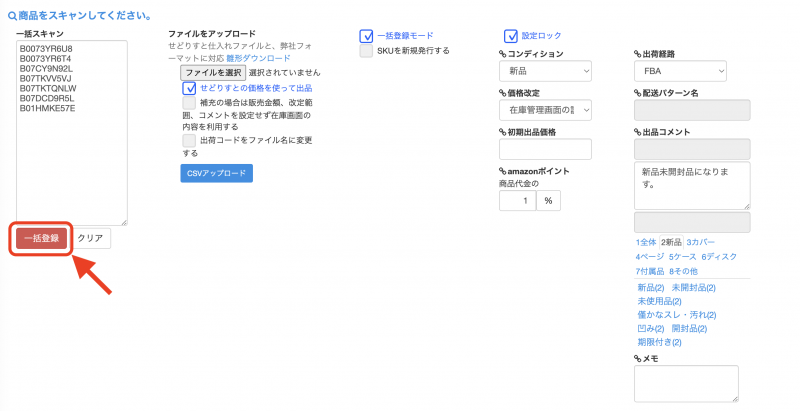Select the 3カバー comment tab
The width and height of the screenshot is (800, 411).
click(x=701, y=242)
